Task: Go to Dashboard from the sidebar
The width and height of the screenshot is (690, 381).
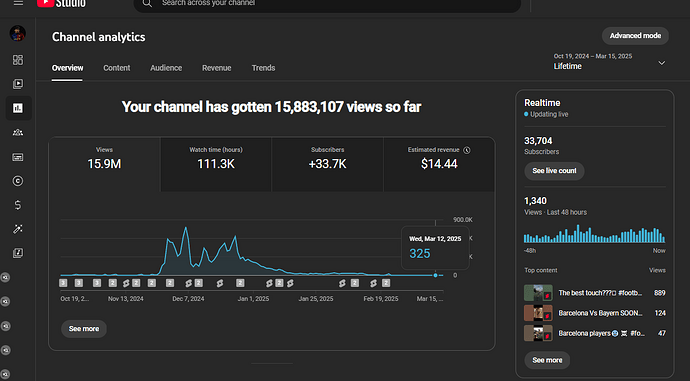Action: (18, 60)
